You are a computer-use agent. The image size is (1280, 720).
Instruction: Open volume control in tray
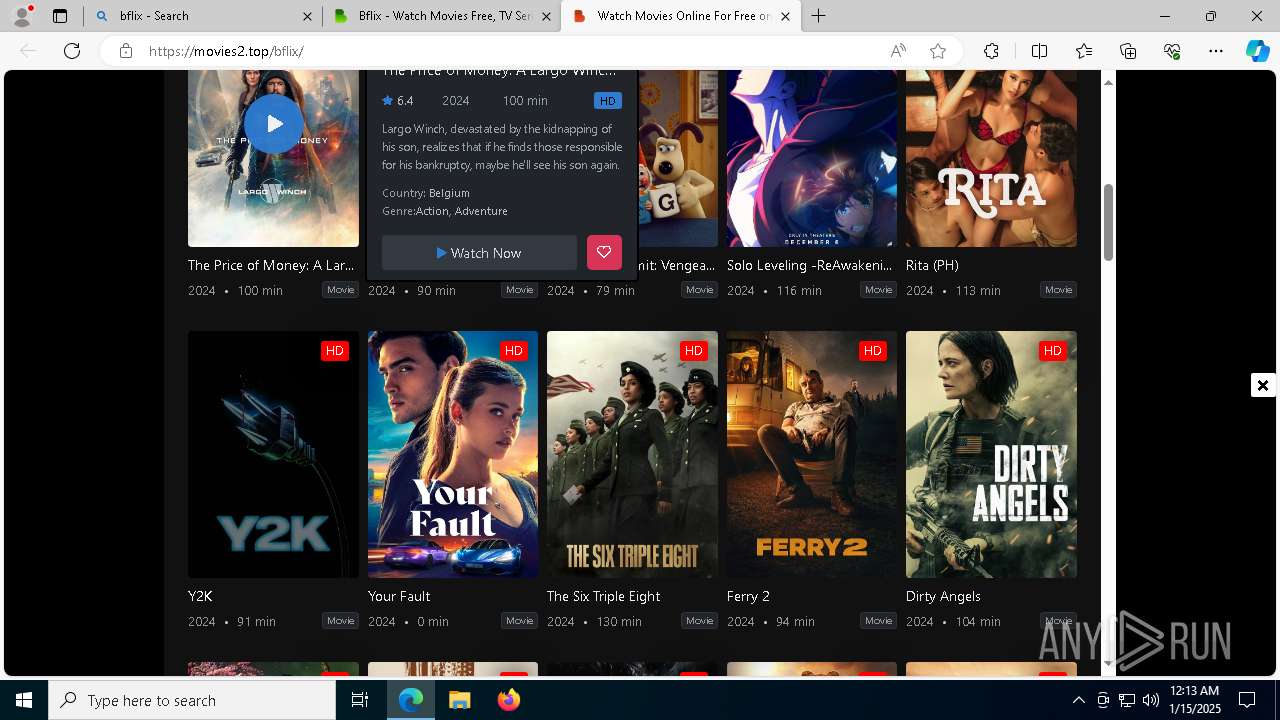click(1150, 700)
